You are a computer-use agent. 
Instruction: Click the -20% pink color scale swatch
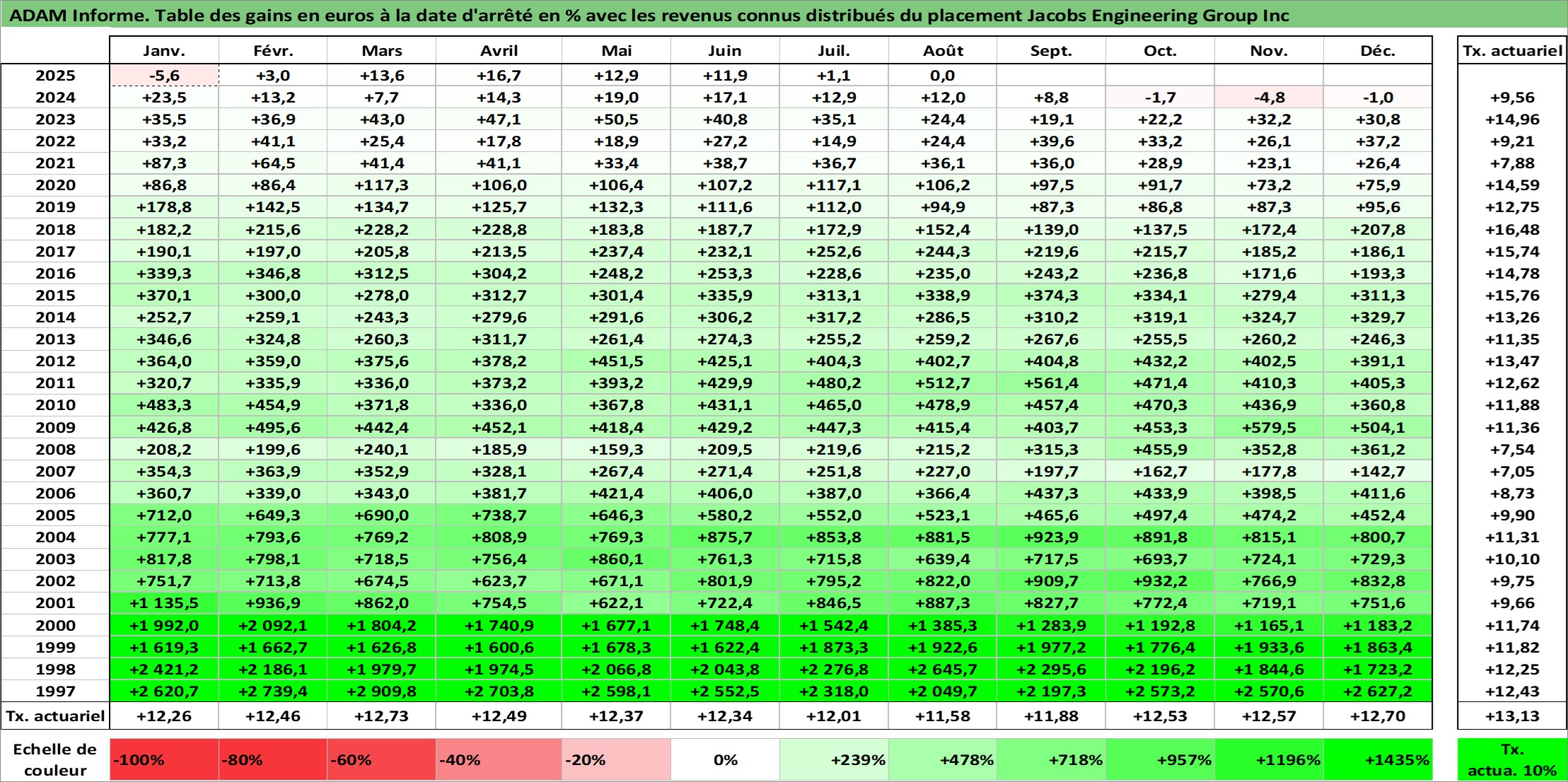(x=616, y=759)
